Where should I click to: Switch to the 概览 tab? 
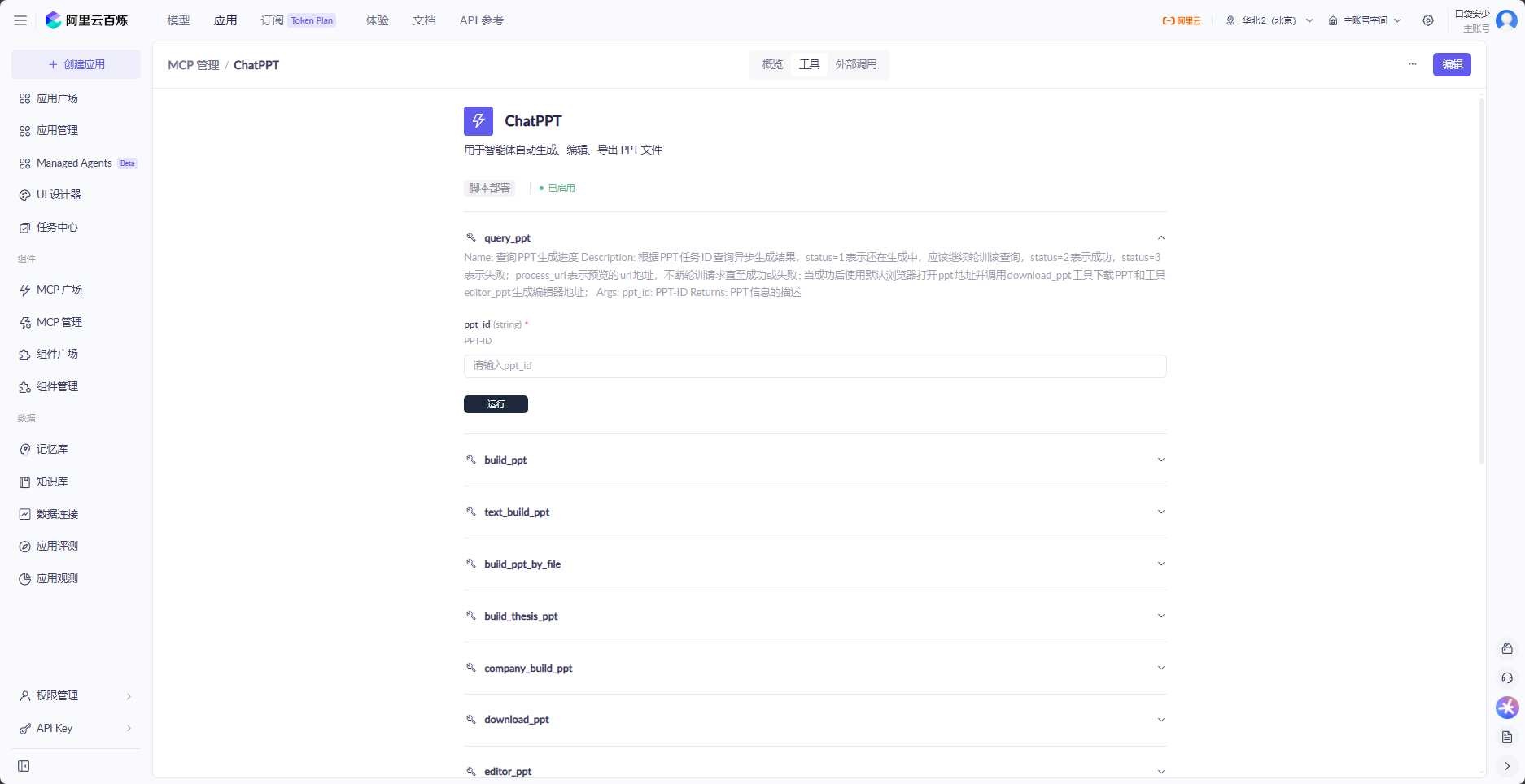point(772,64)
